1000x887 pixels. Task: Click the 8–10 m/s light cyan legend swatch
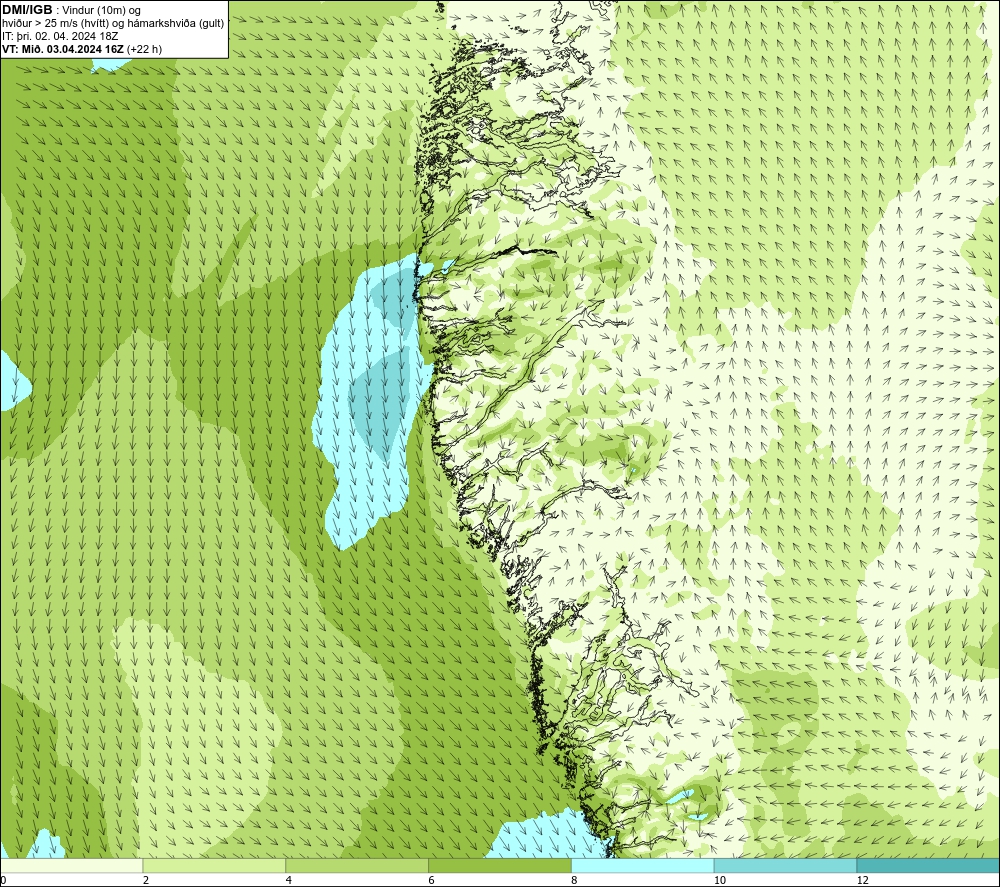click(x=643, y=865)
